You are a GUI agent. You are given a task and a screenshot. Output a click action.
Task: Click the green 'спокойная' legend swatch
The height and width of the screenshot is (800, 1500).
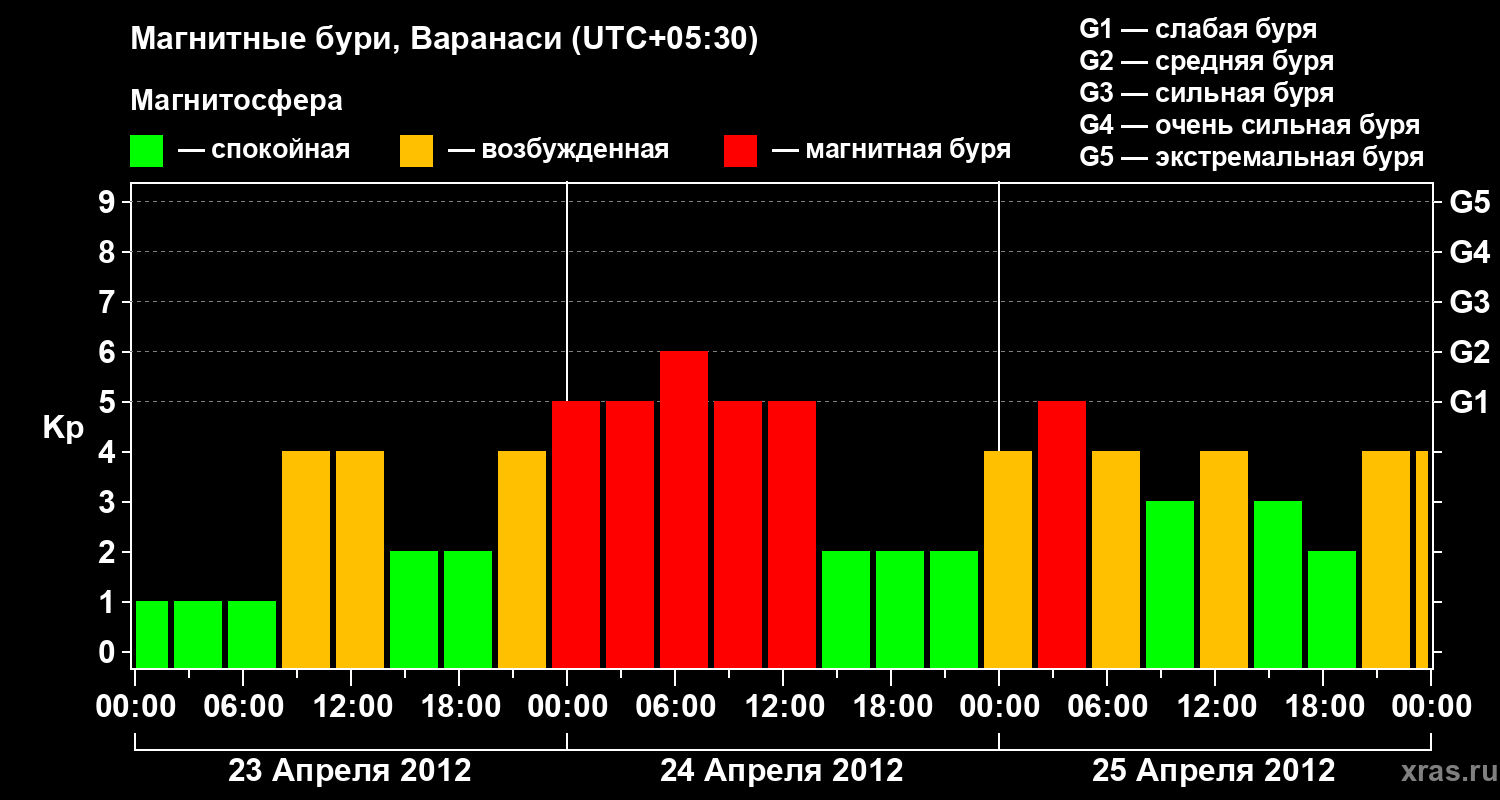(x=147, y=151)
